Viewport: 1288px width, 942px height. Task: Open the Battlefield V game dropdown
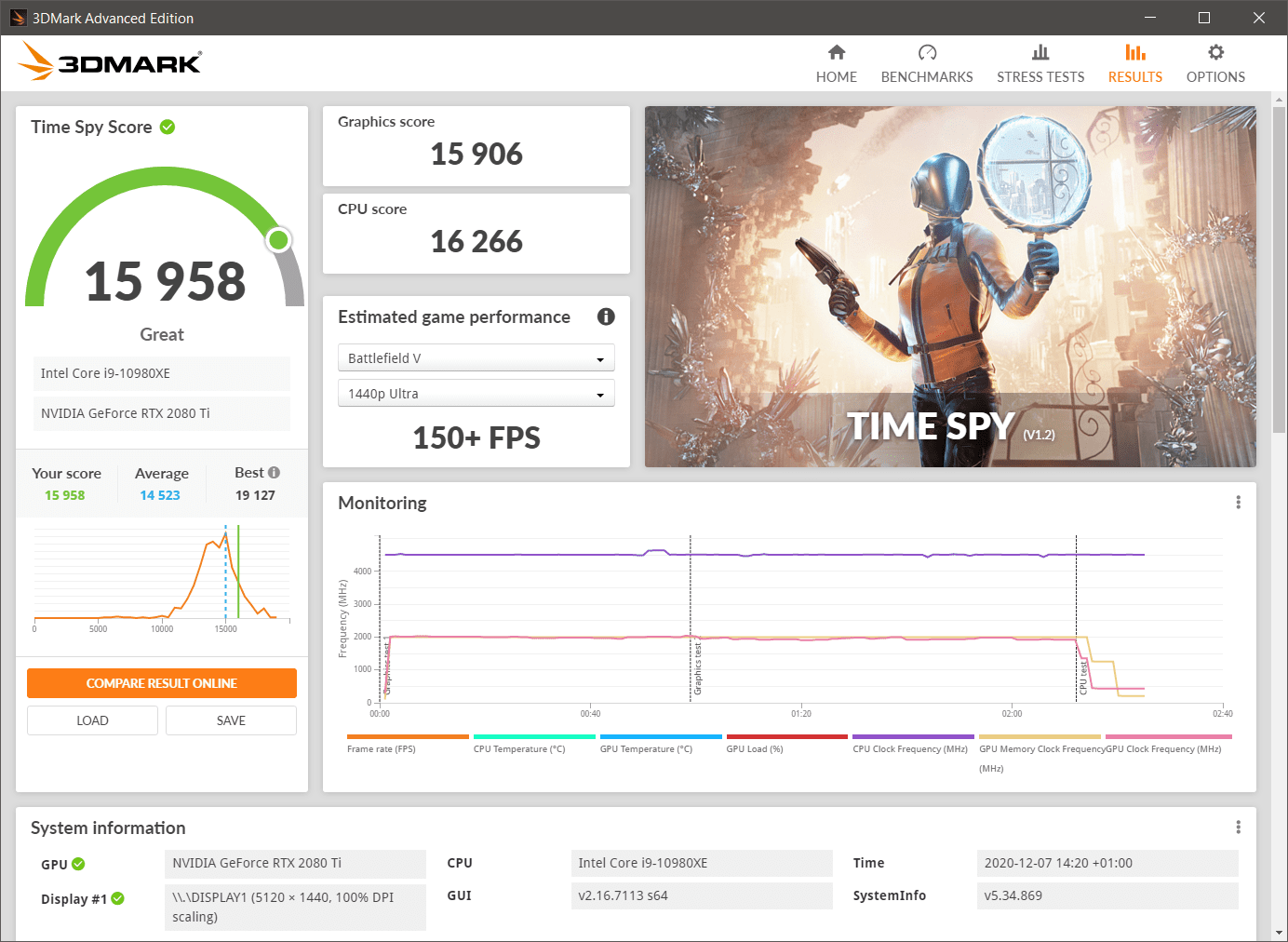coord(476,358)
